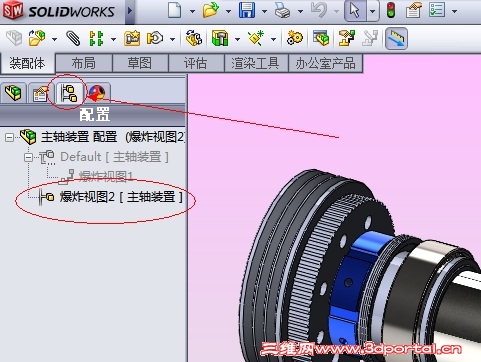Click the Undo arrow icon
The image size is (481, 362).
pyautogui.click(x=319, y=10)
